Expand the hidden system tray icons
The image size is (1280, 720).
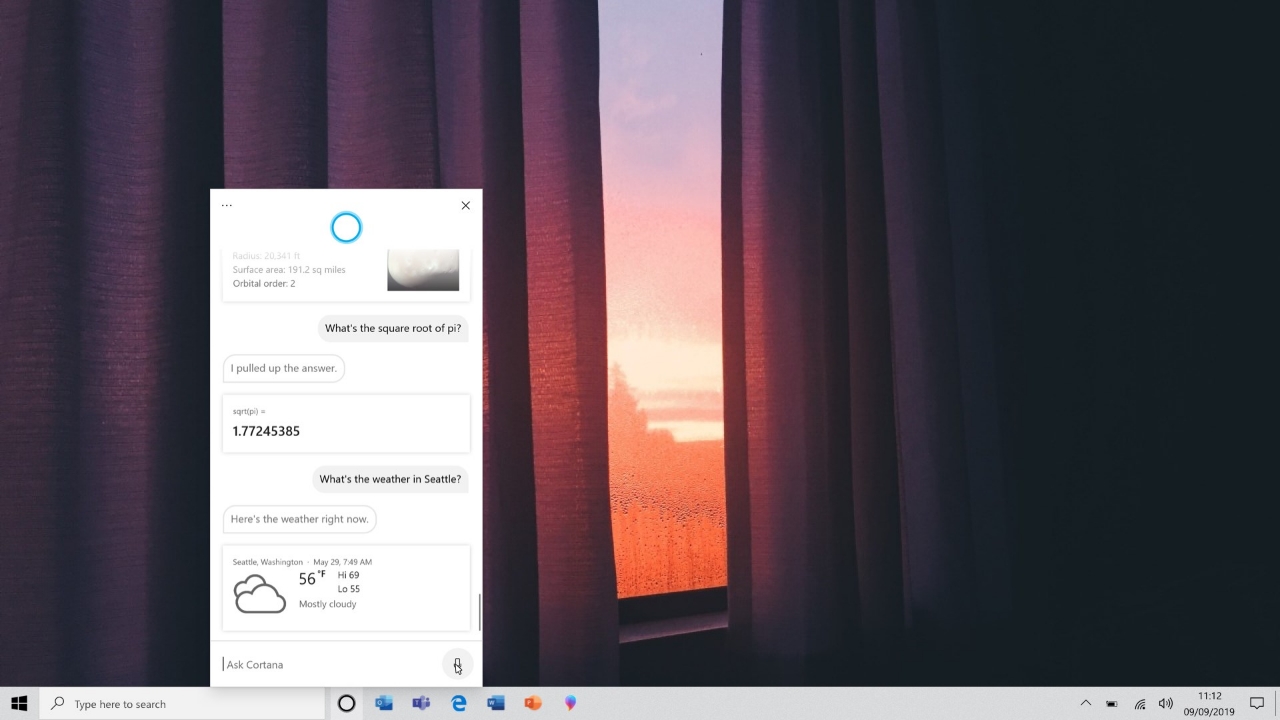(1085, 704)
